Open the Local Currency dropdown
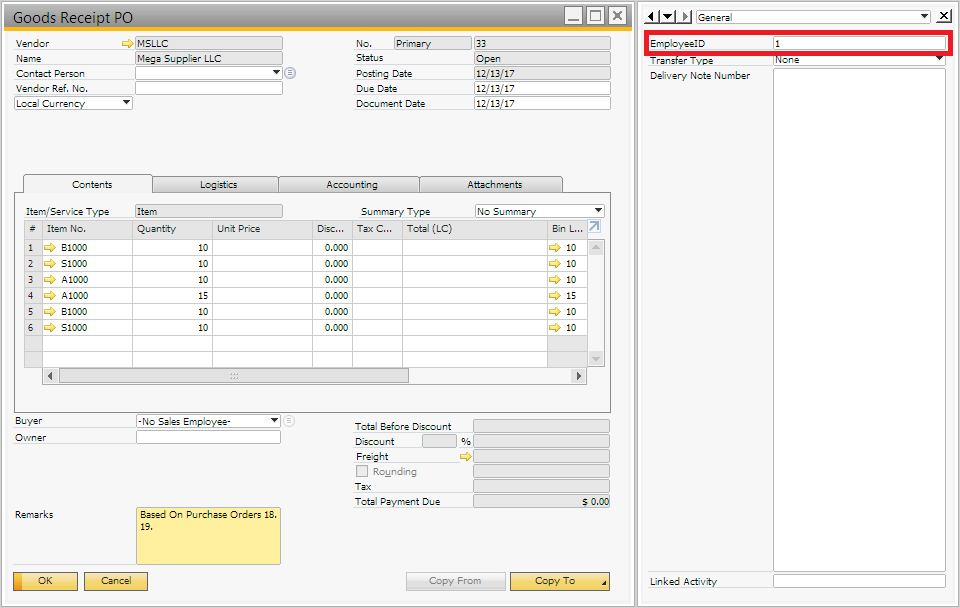The height and width of the screenshot is (608, 960). [126, 103]
